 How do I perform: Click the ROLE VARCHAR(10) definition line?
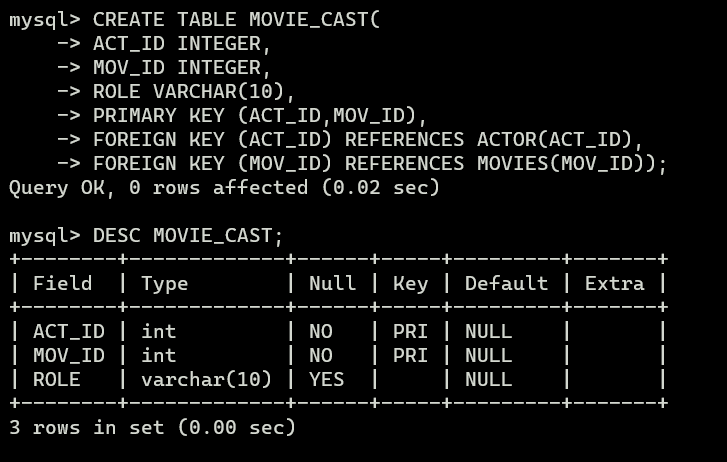194,92
